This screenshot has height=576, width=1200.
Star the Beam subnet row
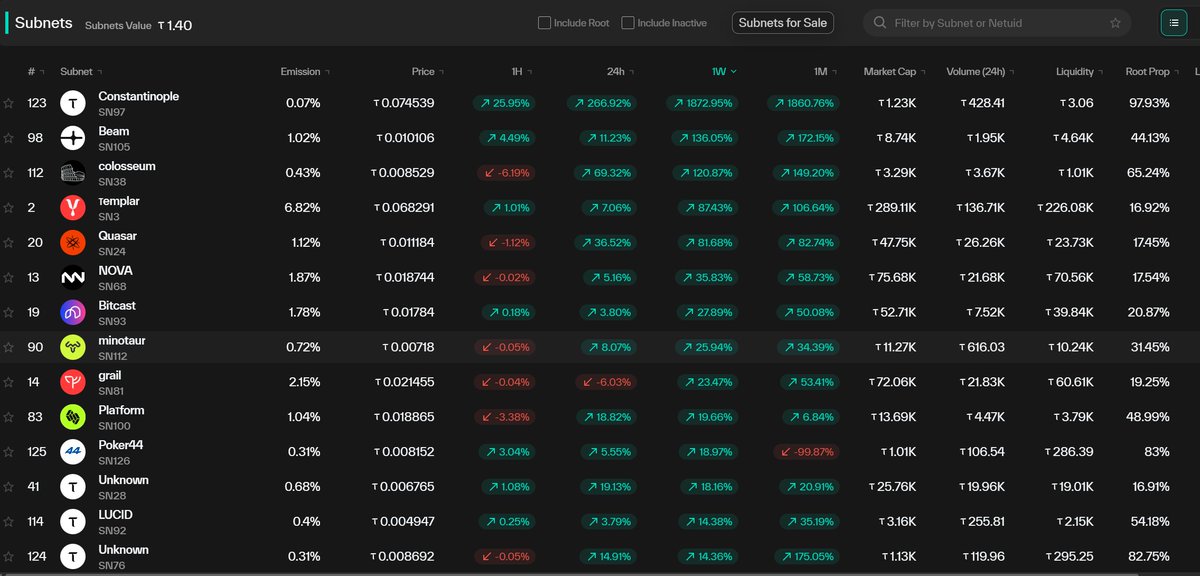8,138
